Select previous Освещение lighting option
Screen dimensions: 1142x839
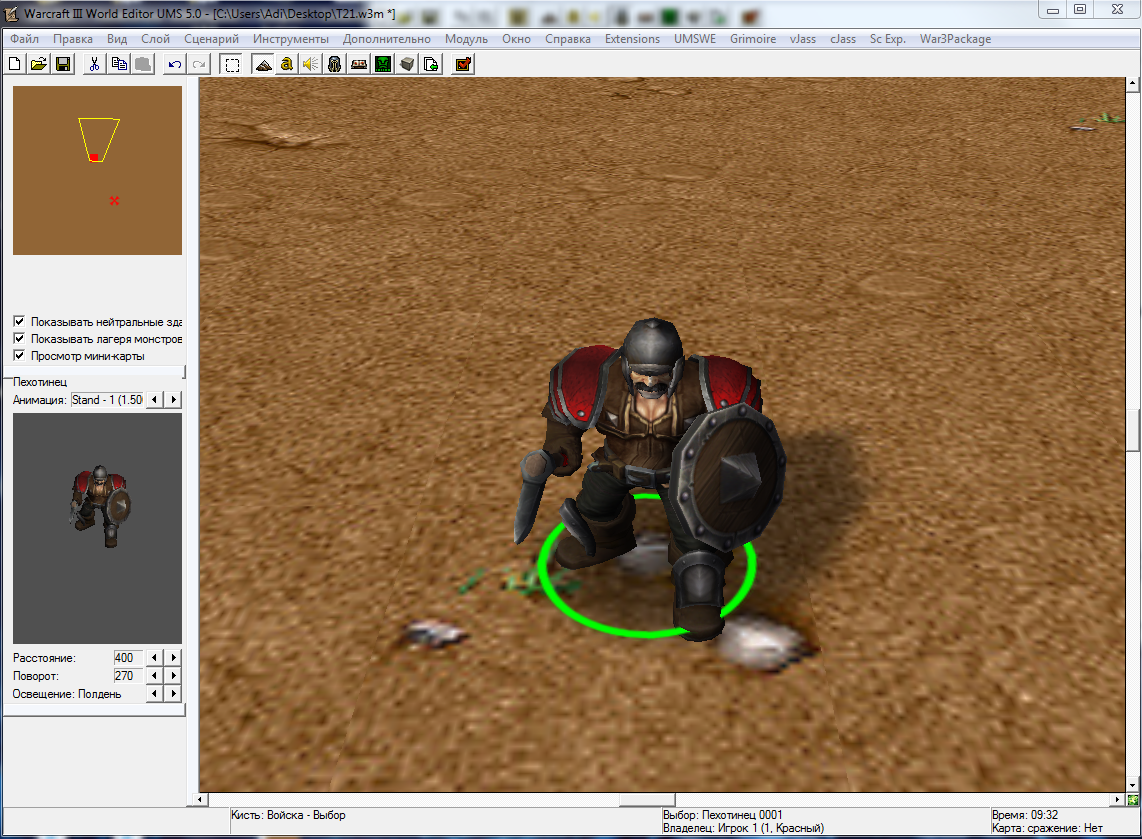[x=154, y=693]
